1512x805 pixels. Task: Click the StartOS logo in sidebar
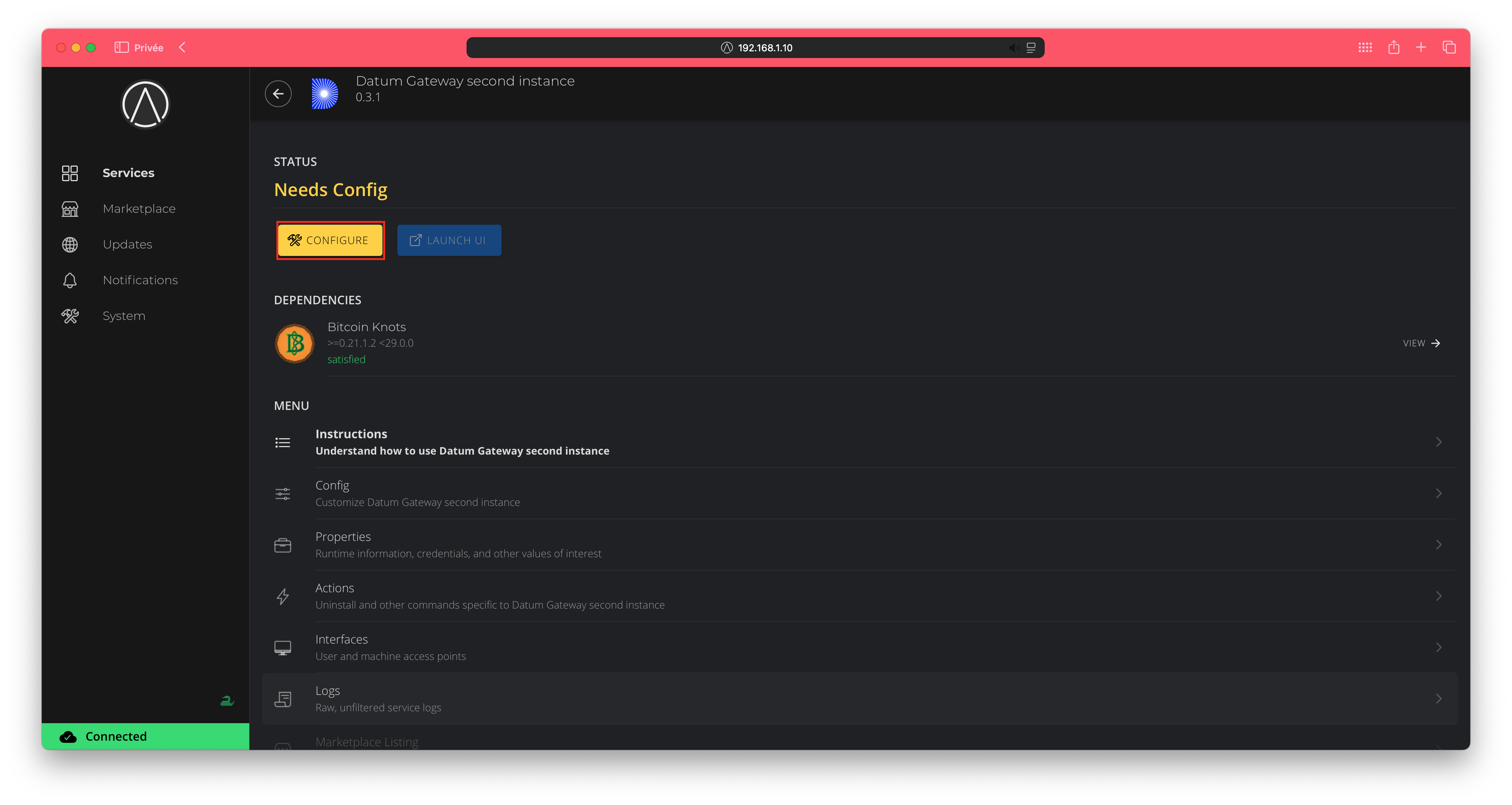coord(145,105)
